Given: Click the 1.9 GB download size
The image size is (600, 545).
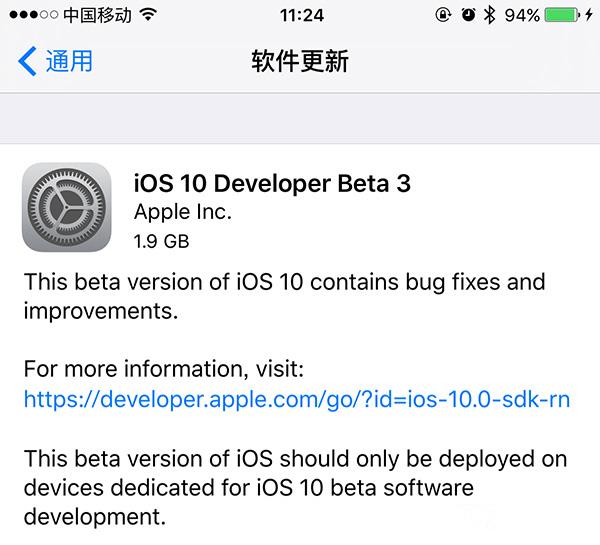Looking at the screenshot, I should coord(161,241).
